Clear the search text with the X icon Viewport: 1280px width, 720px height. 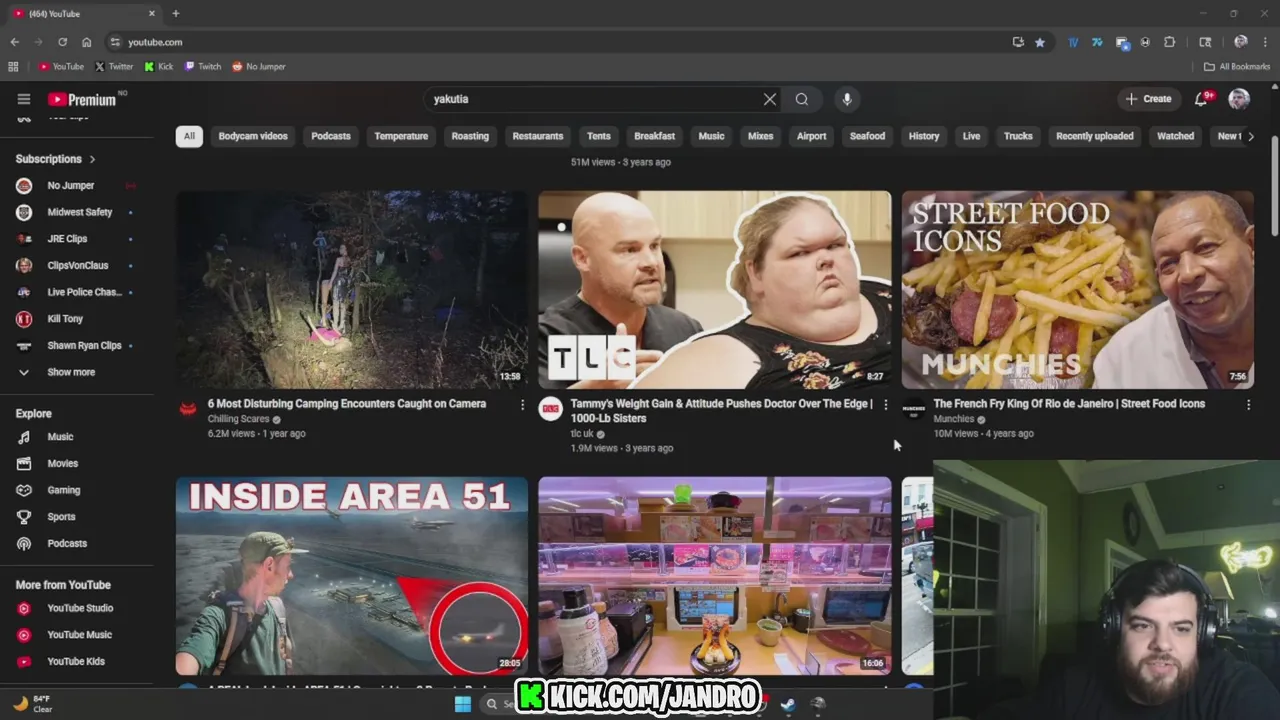click(x=770, y=99)
